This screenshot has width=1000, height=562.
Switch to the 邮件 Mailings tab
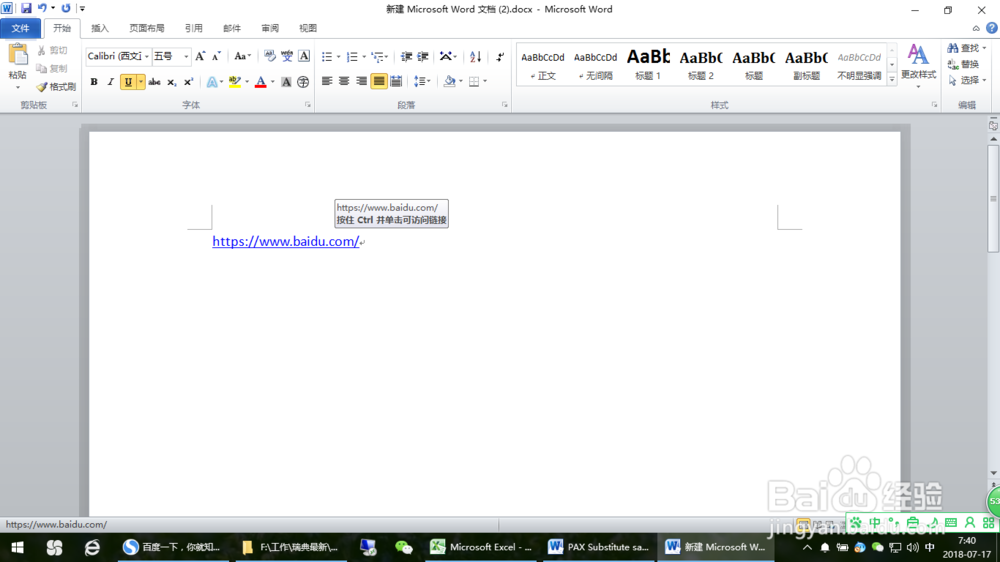tap(232, 28)
